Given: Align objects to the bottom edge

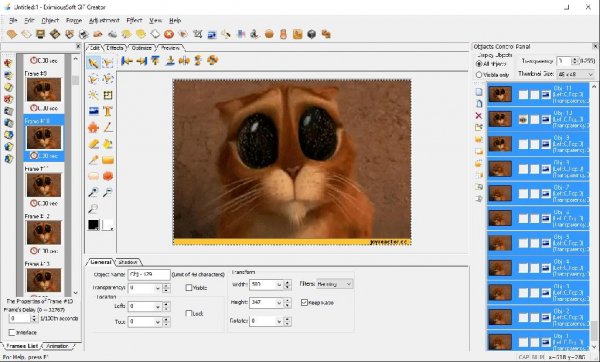Looking at the screenshot, I should coord(170,60).
